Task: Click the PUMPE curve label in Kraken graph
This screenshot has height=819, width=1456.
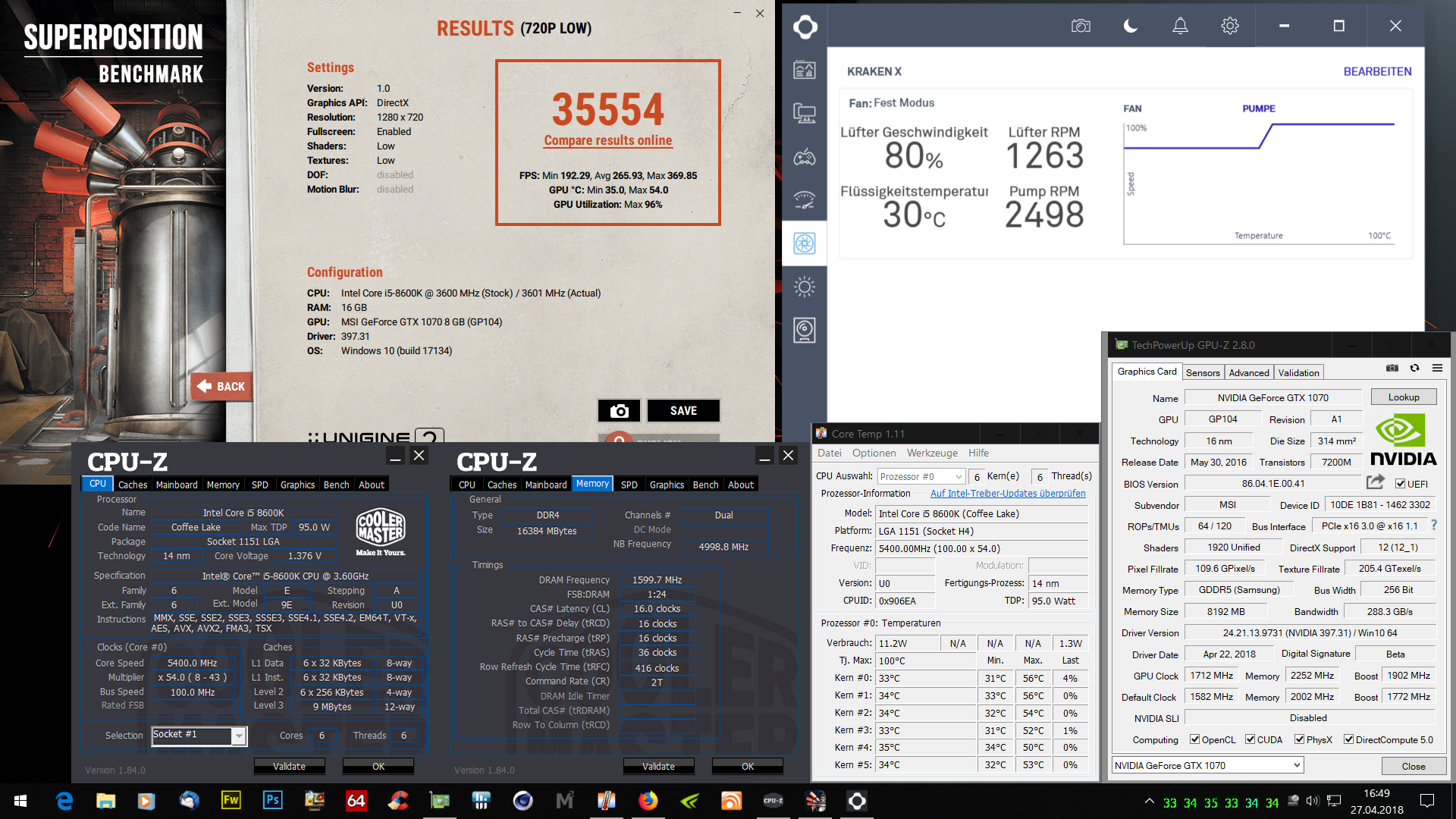Action: tap(1258, 108)
